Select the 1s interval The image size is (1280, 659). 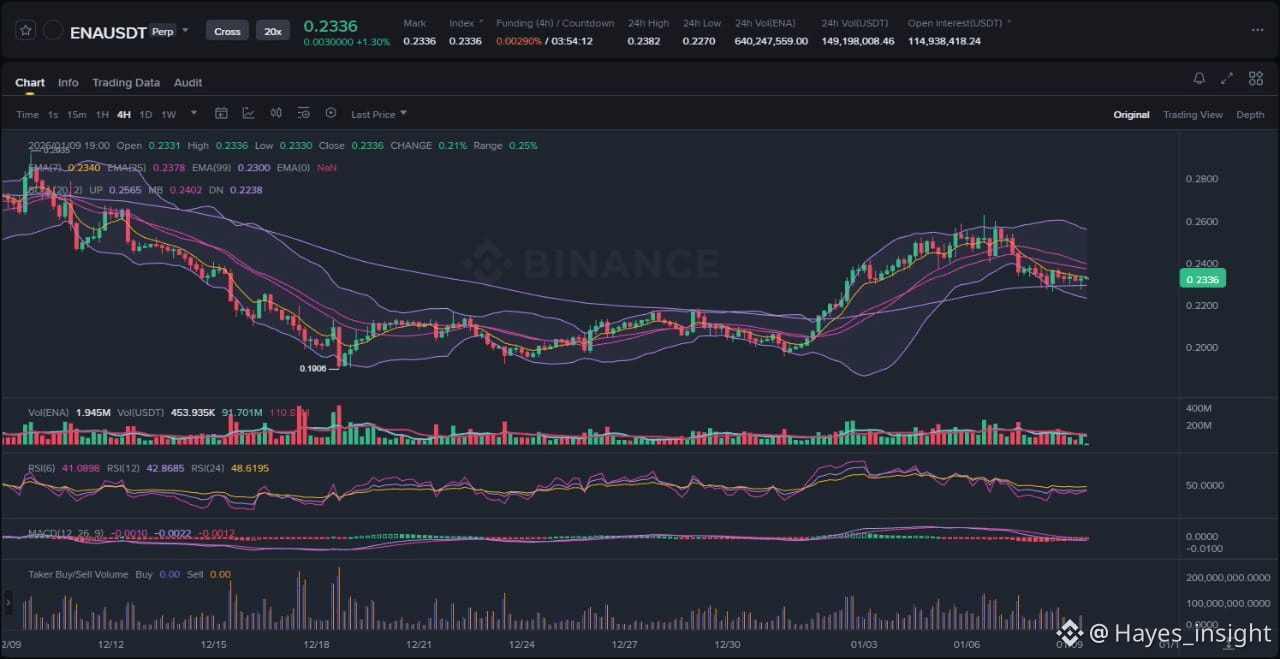[x=53, y=115]
